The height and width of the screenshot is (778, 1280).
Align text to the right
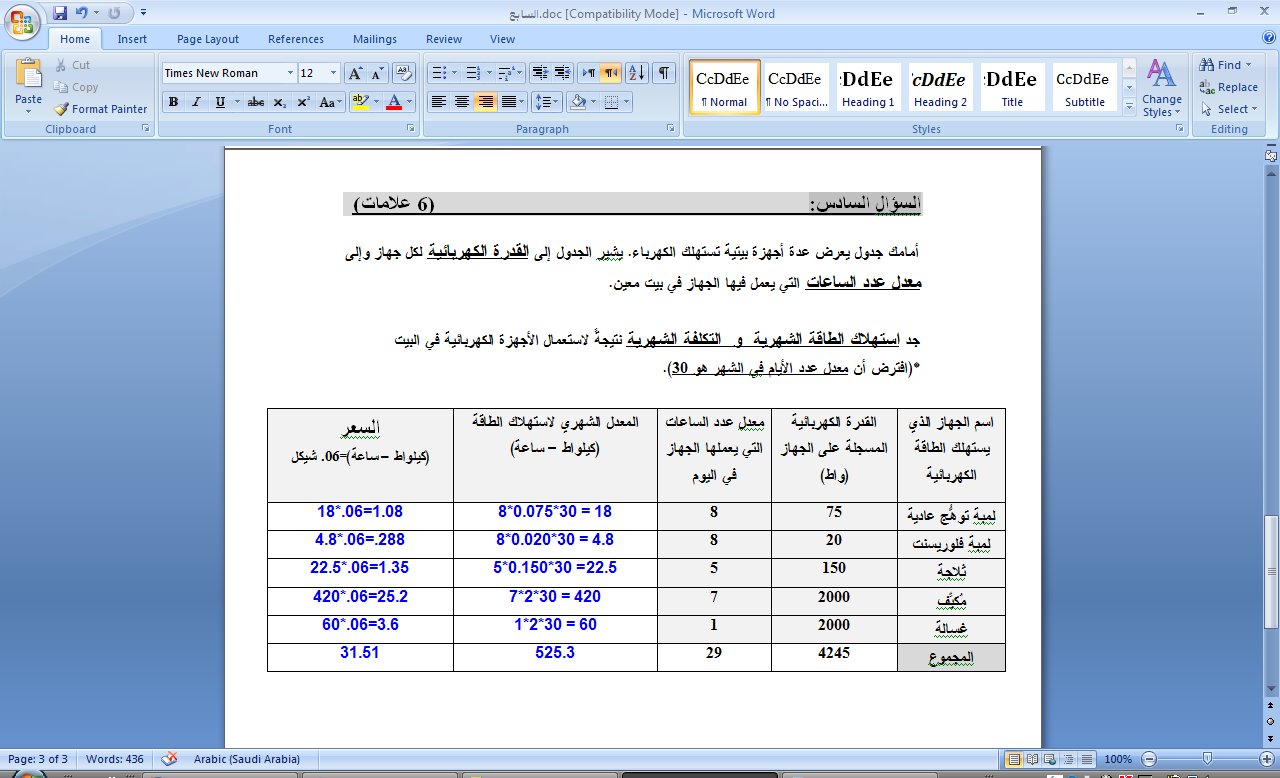click(x=486, y=102)
